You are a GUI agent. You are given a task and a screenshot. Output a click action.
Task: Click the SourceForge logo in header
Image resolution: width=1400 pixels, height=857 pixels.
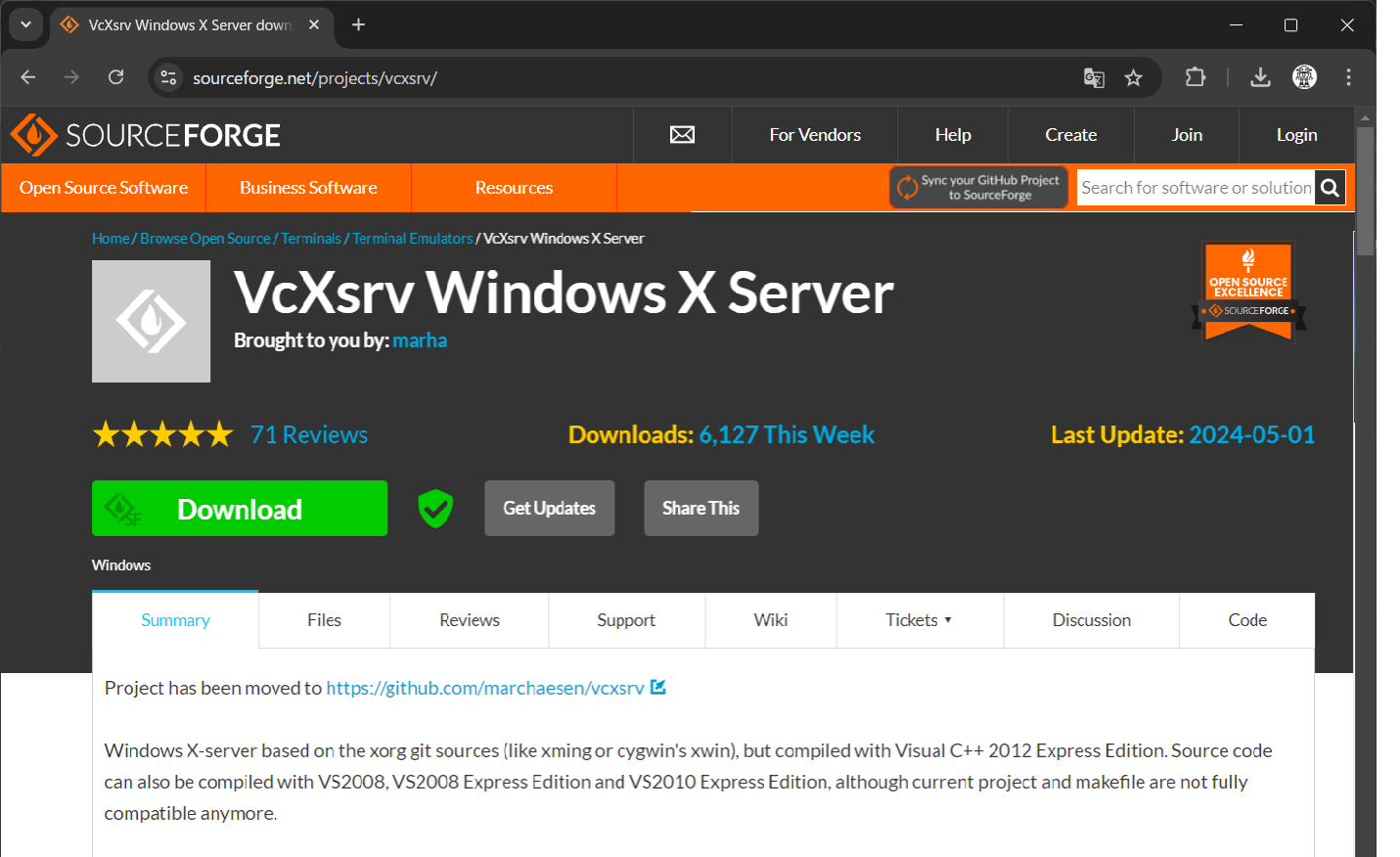pyautogui.click(x=145, y=135)
